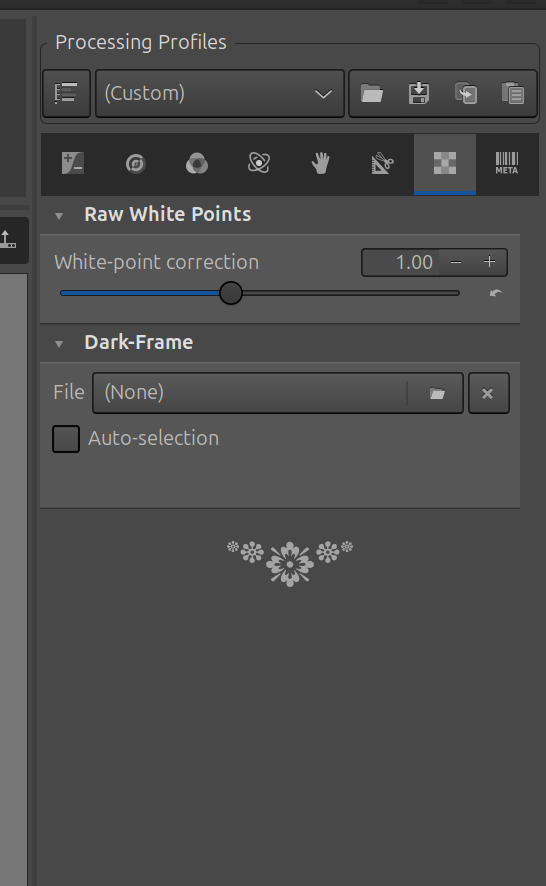Viewport: 546px width, 886px height.
Task: Copy processing profile to clipboard
Action: pos(466,93)
